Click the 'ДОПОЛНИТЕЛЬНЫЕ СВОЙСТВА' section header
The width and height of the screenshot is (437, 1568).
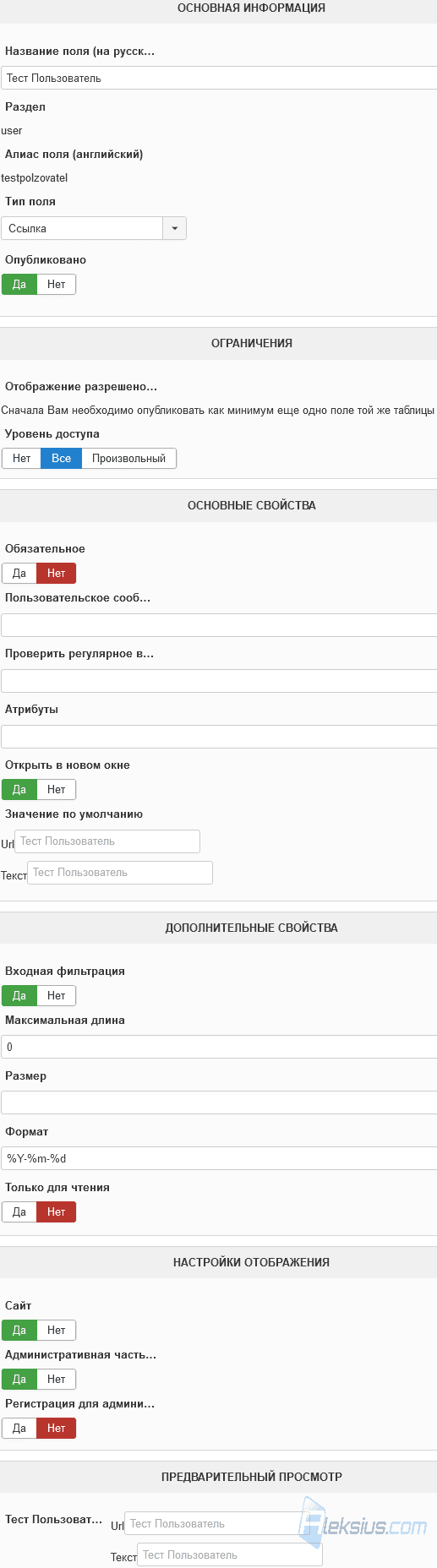click(251, 928)
